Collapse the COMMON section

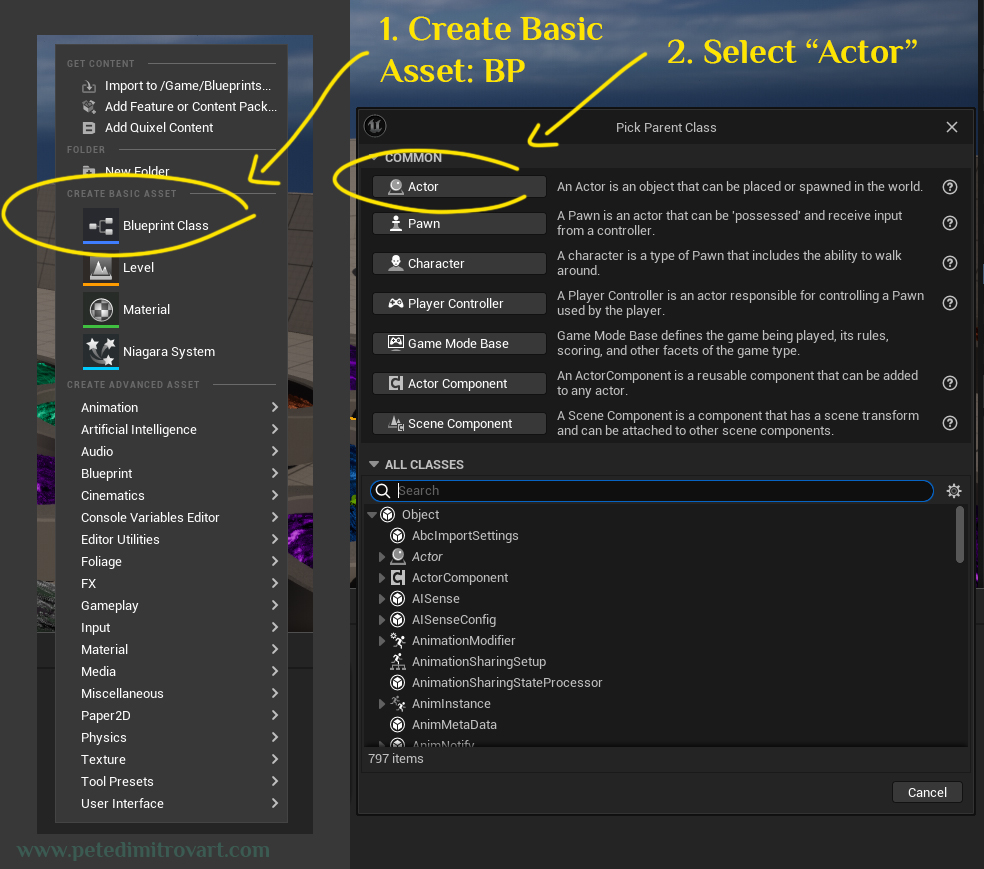point(374,157)
